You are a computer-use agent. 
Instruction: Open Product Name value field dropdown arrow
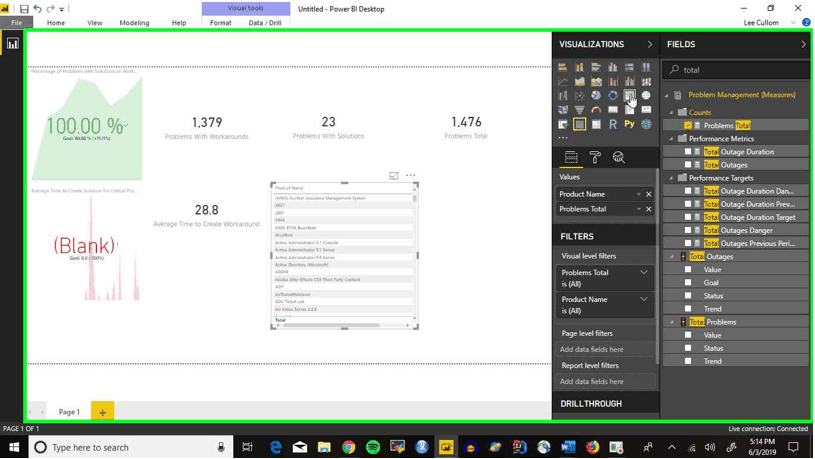[638, 194]
